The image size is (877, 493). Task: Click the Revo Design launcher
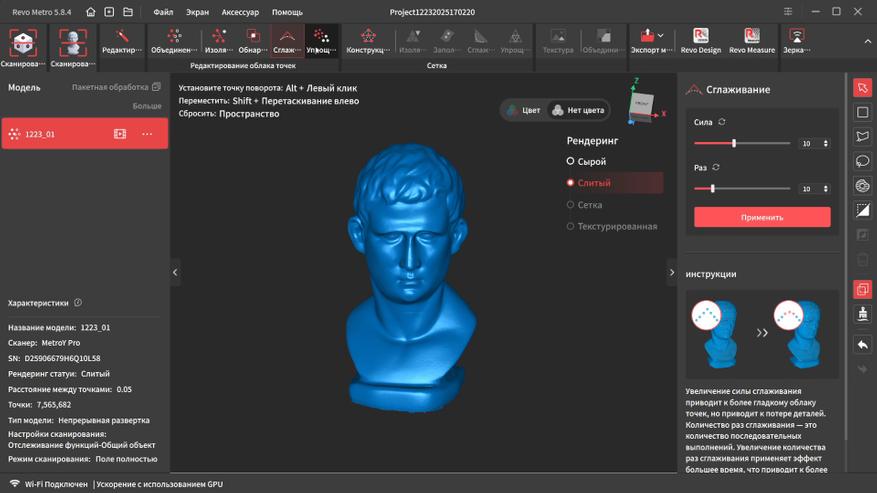pyautogui.click(x=701, y=41)
